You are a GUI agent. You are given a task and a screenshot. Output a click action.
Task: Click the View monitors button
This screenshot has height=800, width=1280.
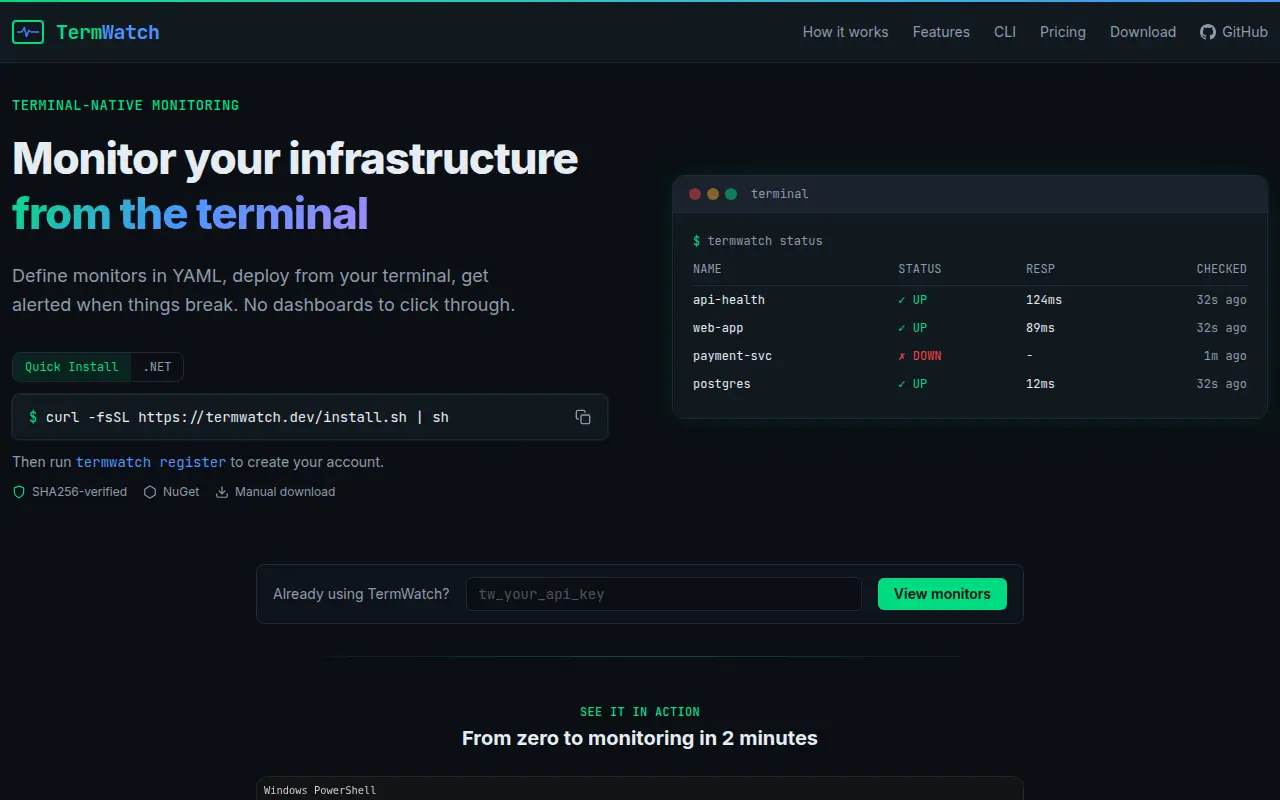click(x=942, y=594)
